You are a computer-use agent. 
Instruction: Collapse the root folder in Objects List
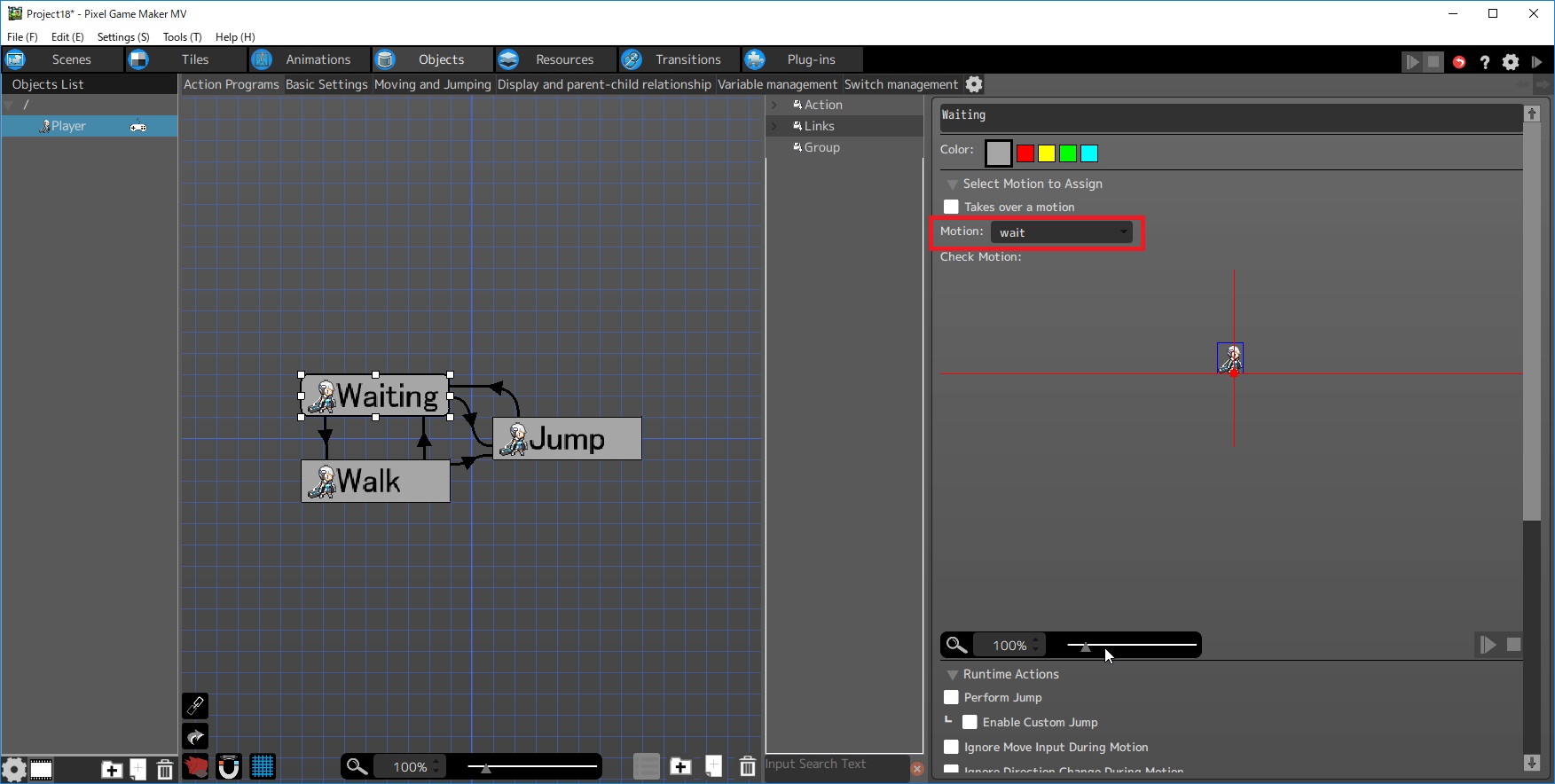[9, 105]
